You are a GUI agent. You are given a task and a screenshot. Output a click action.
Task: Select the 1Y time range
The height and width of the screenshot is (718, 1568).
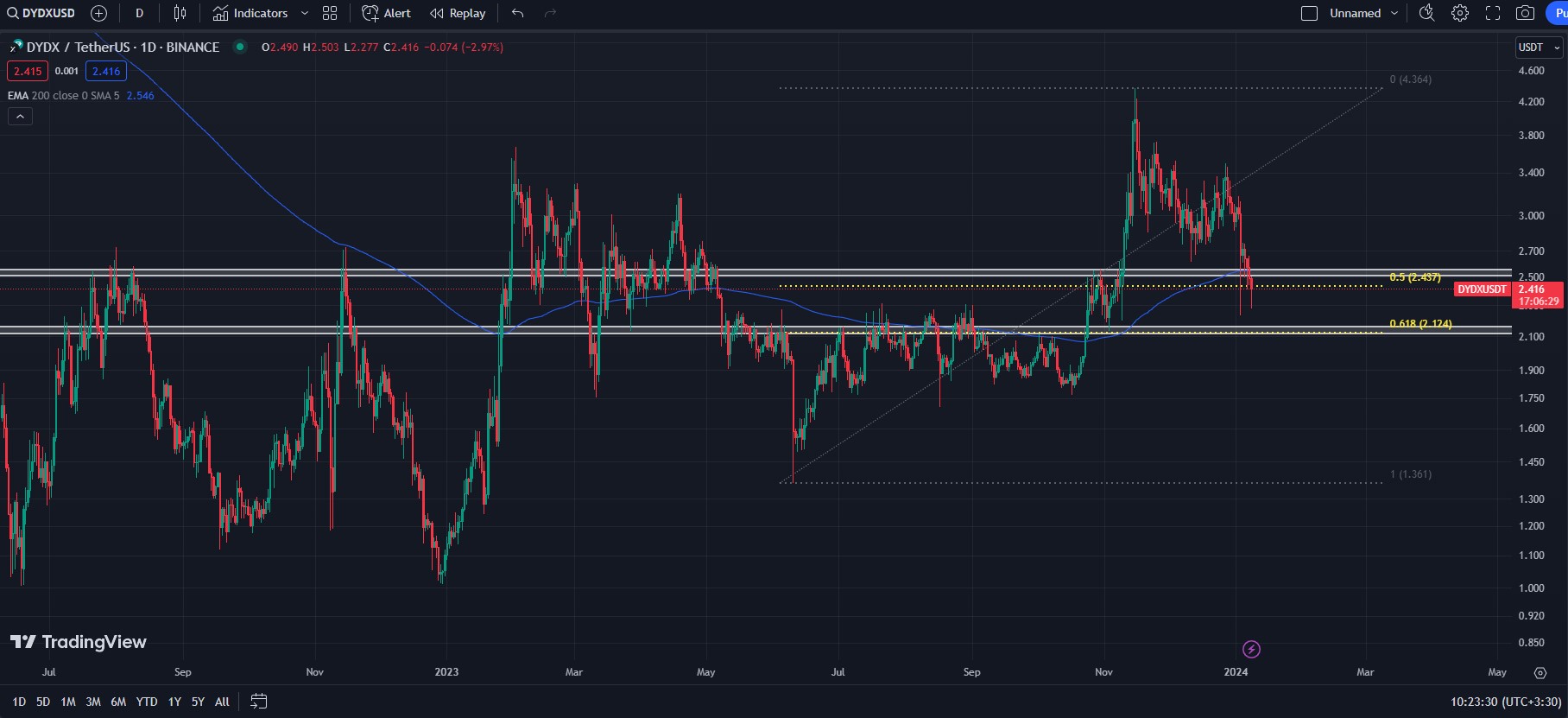pos(174,702)
